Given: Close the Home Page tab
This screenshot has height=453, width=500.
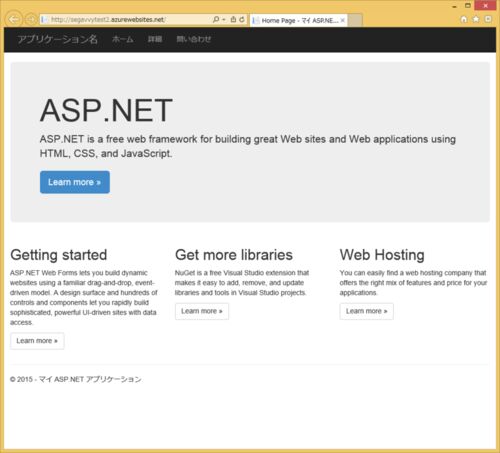Looking at the screenshot, I should tap(343, 20).
